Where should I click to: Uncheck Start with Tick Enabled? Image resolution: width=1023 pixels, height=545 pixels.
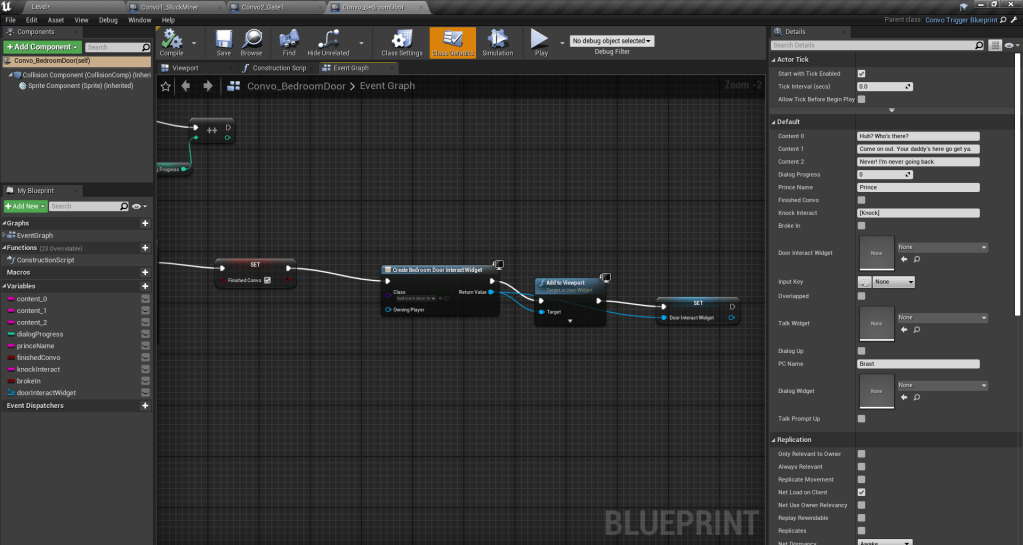(x=862, y=73)
